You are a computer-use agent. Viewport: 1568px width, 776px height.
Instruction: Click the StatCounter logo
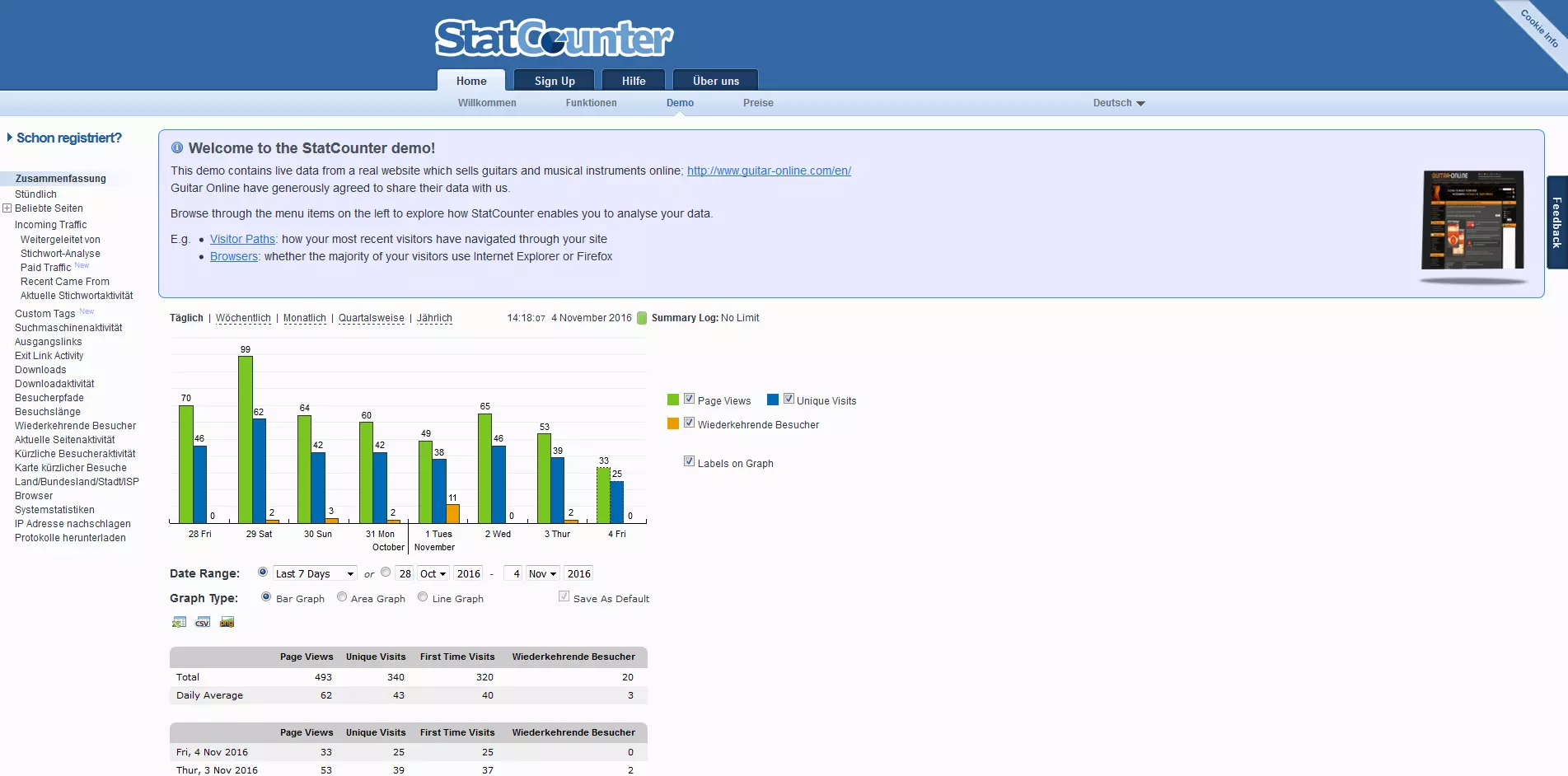coord(554,38)
